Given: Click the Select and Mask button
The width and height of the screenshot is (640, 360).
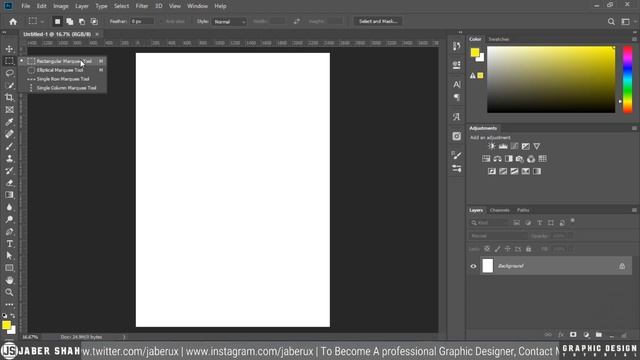Looking at the screenshot, I should coord(378,21).
